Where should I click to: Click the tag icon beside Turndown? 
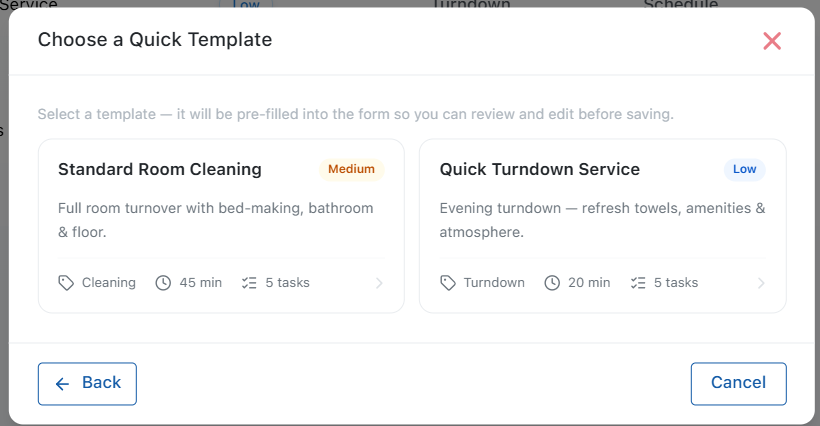[x=448, y=283]
